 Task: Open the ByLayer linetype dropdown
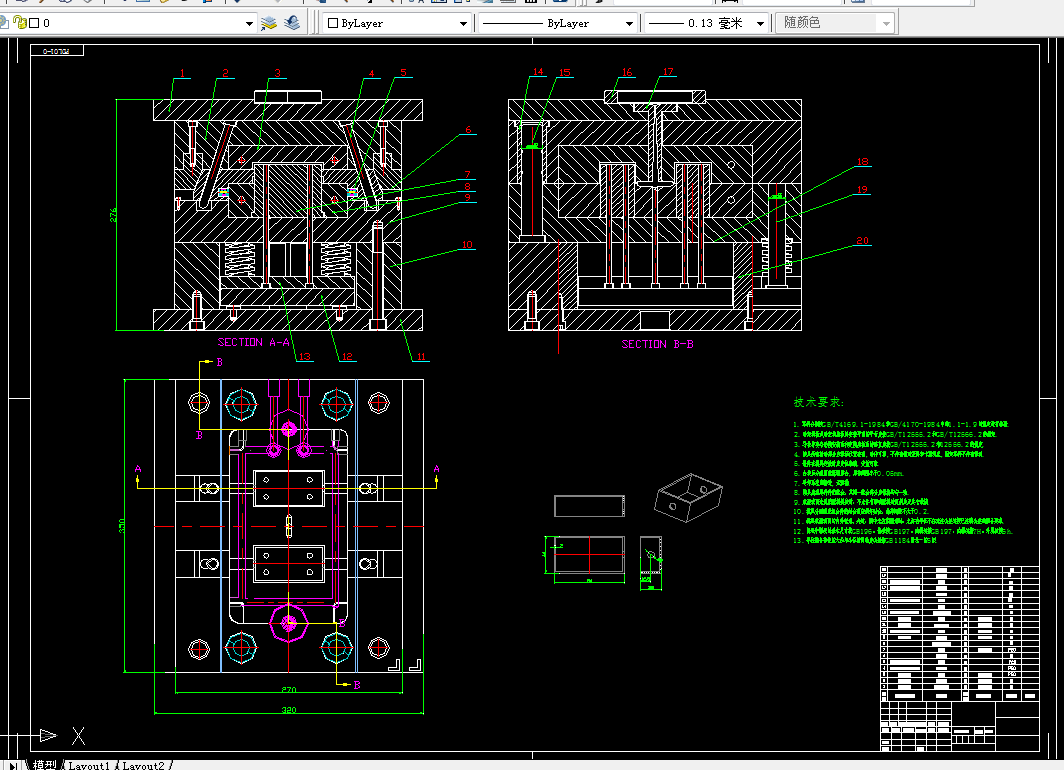[629, 23]
